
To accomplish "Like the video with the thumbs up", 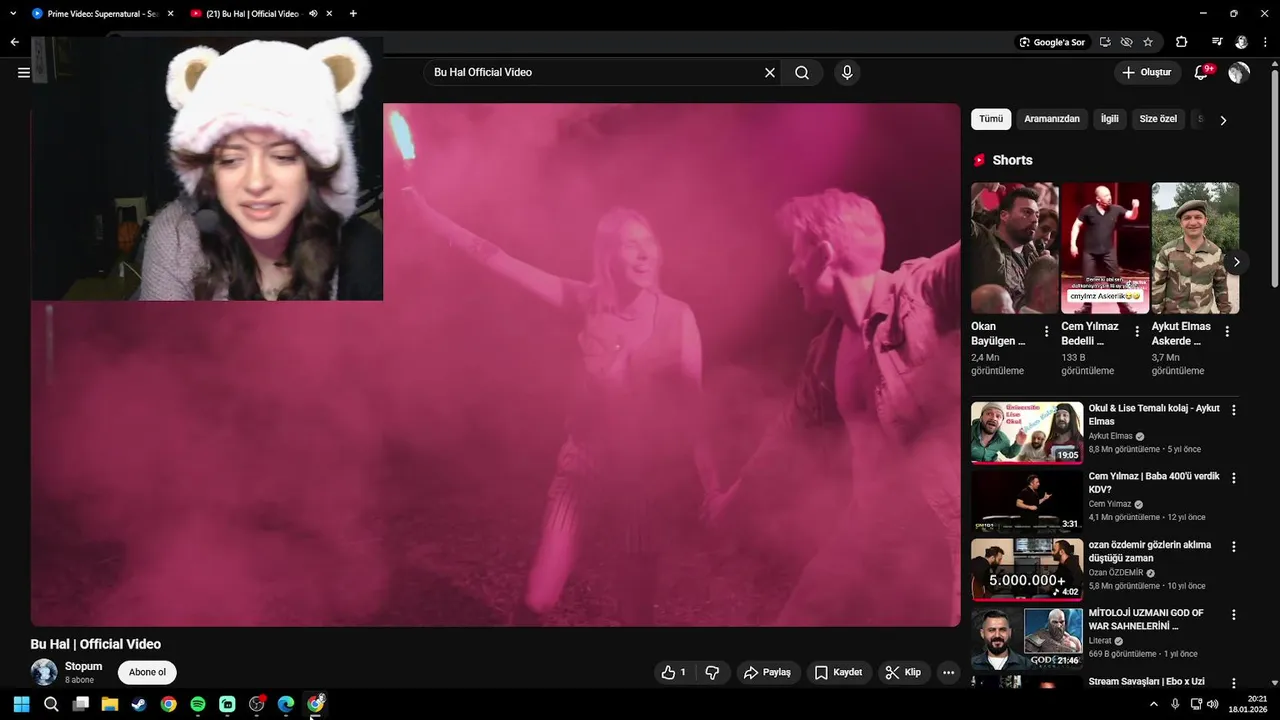I will pos(673,673).
